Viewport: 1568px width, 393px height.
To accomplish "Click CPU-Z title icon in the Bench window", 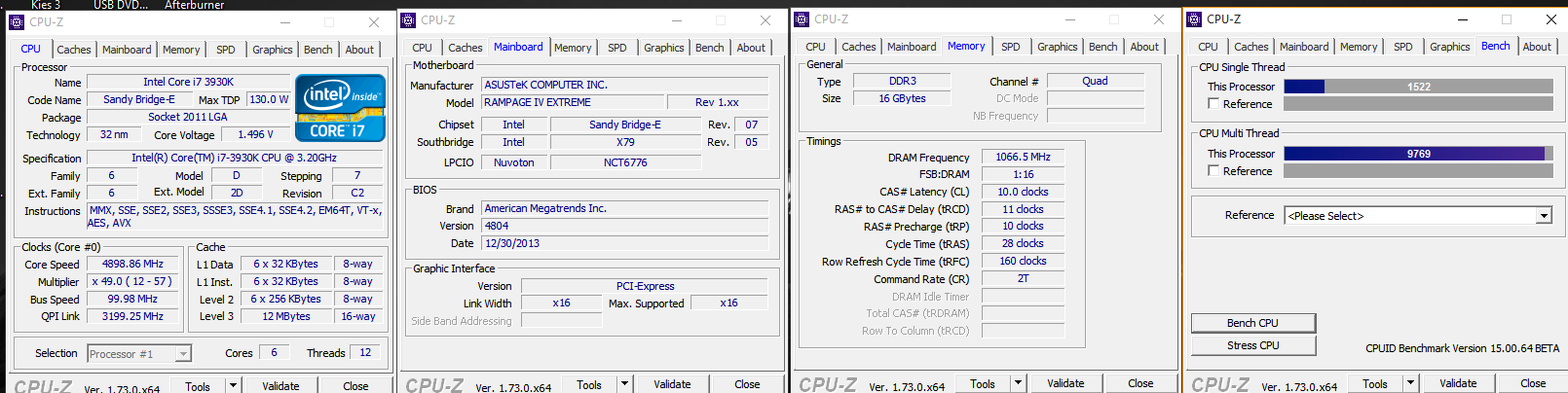I will 1194,18.
